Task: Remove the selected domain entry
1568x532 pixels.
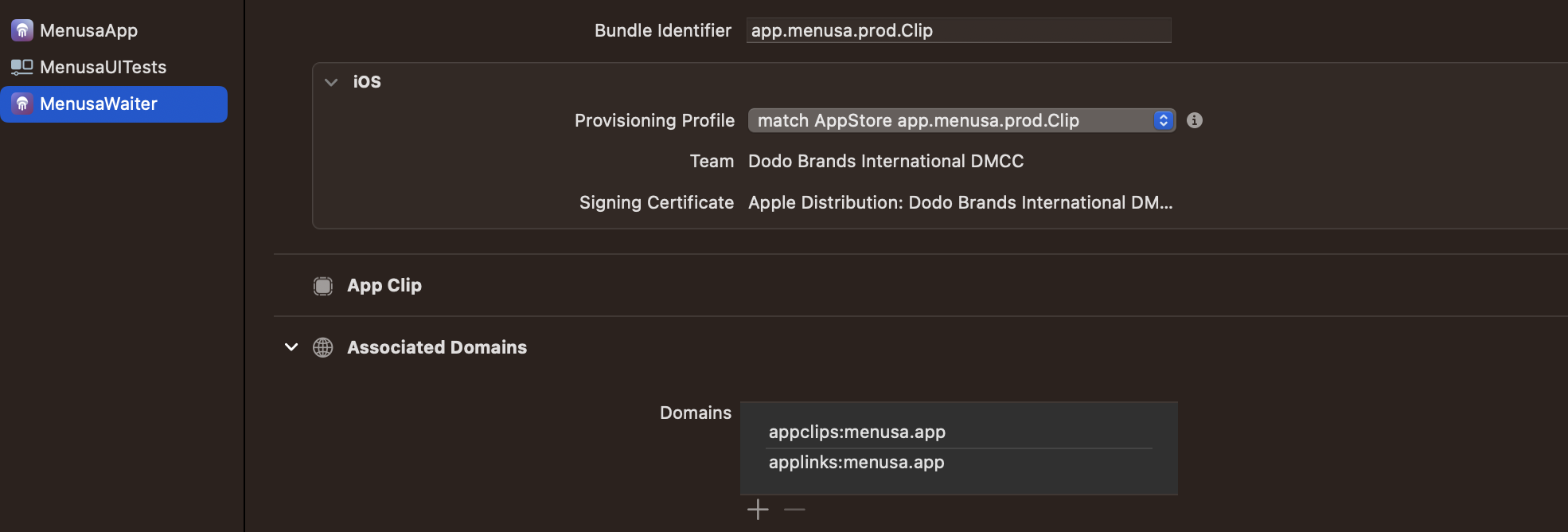Action: pos(794,509)
